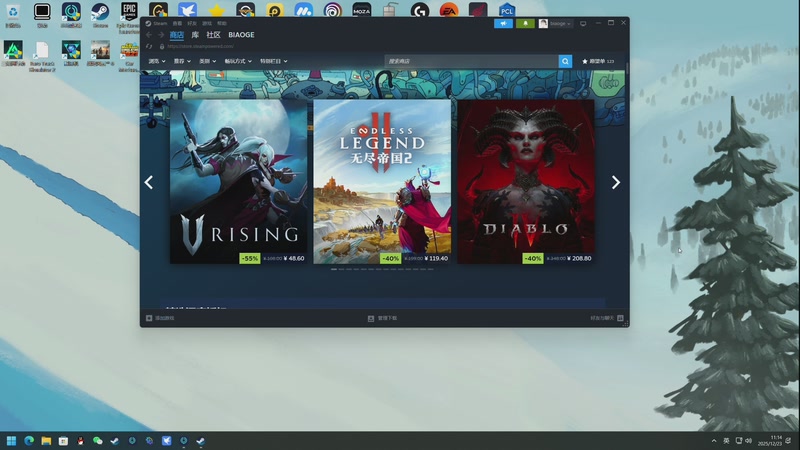This screenshot has height=450, width=800.
Task: Click the Steam store search magnifier button
Action: tap(565, 61)
